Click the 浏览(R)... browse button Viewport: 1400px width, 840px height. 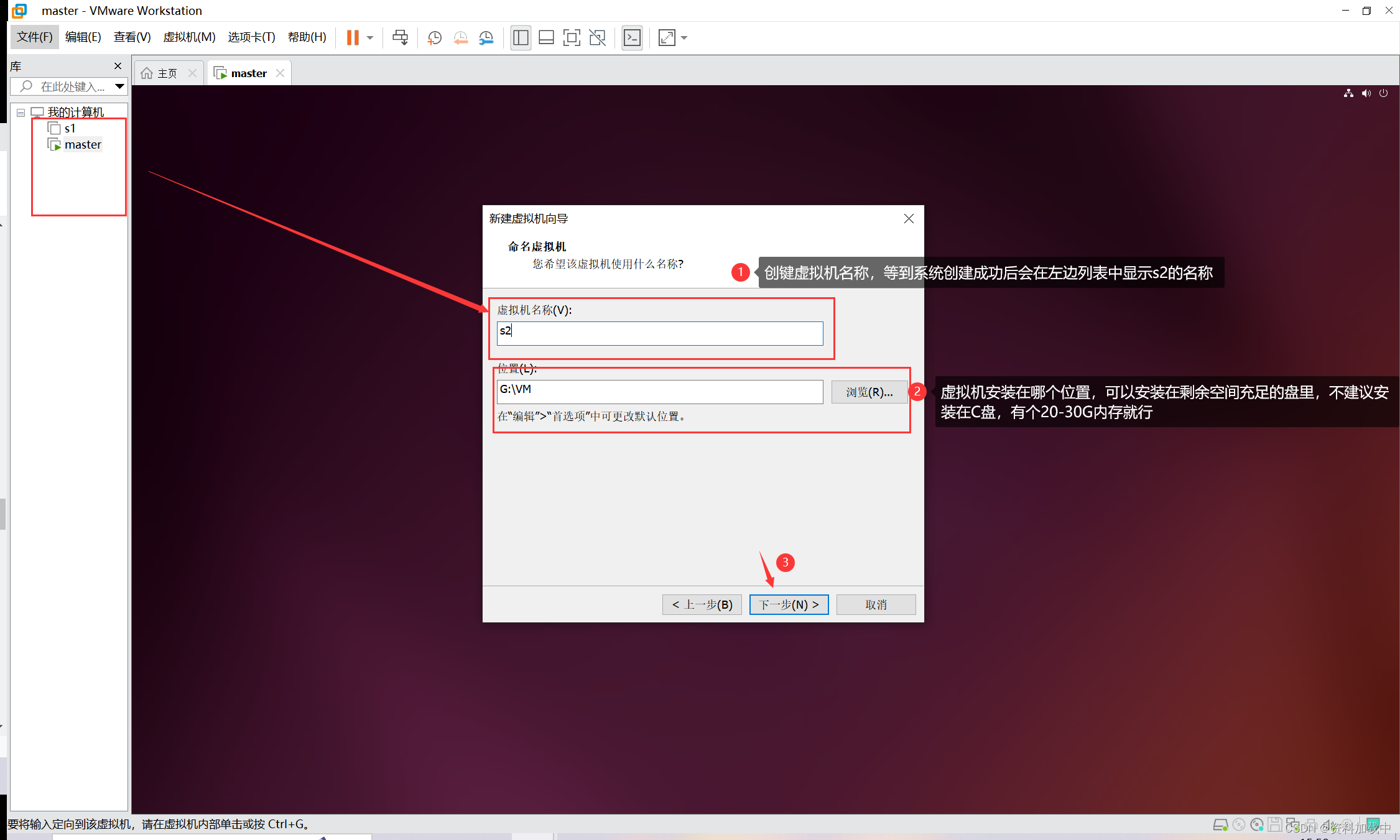pos(869,392)
